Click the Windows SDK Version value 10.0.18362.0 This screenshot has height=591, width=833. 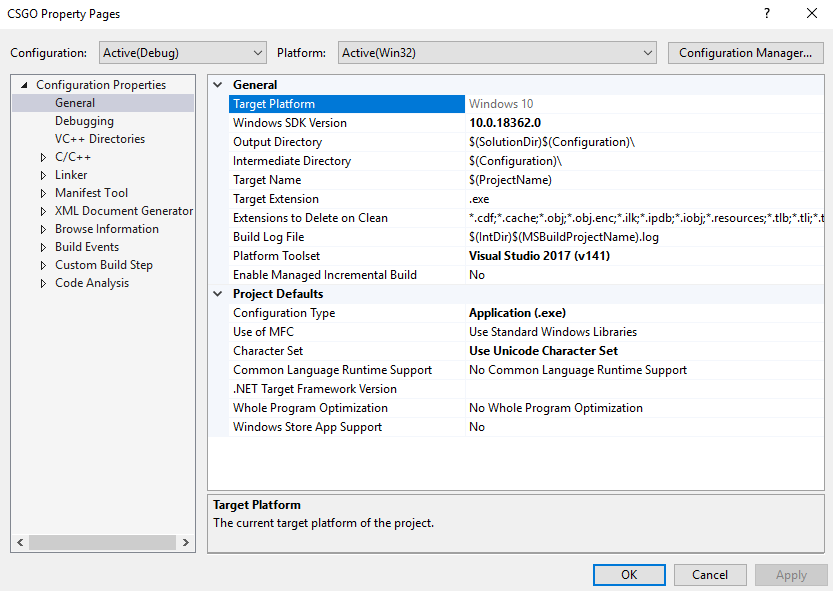click(x=505, y=123)
